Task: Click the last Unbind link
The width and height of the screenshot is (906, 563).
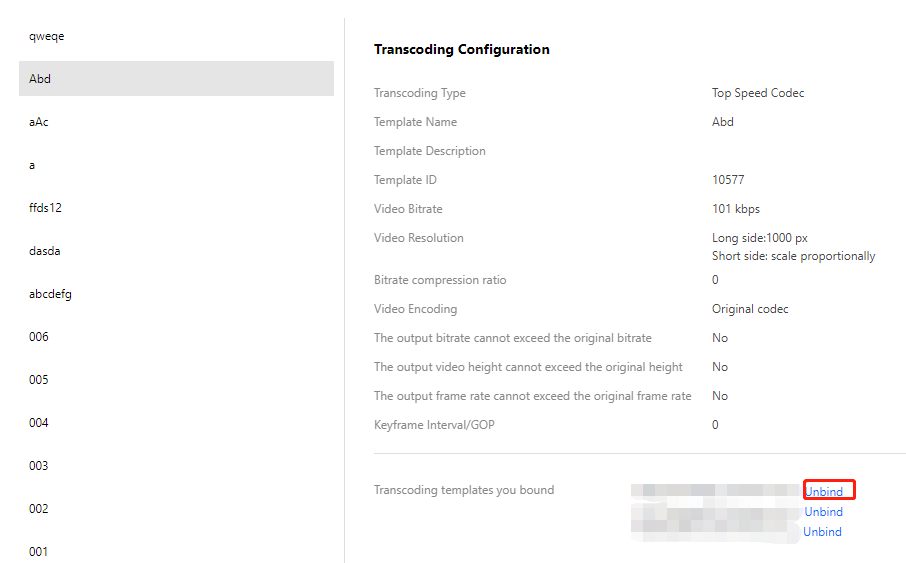Action: coord(823,532)
